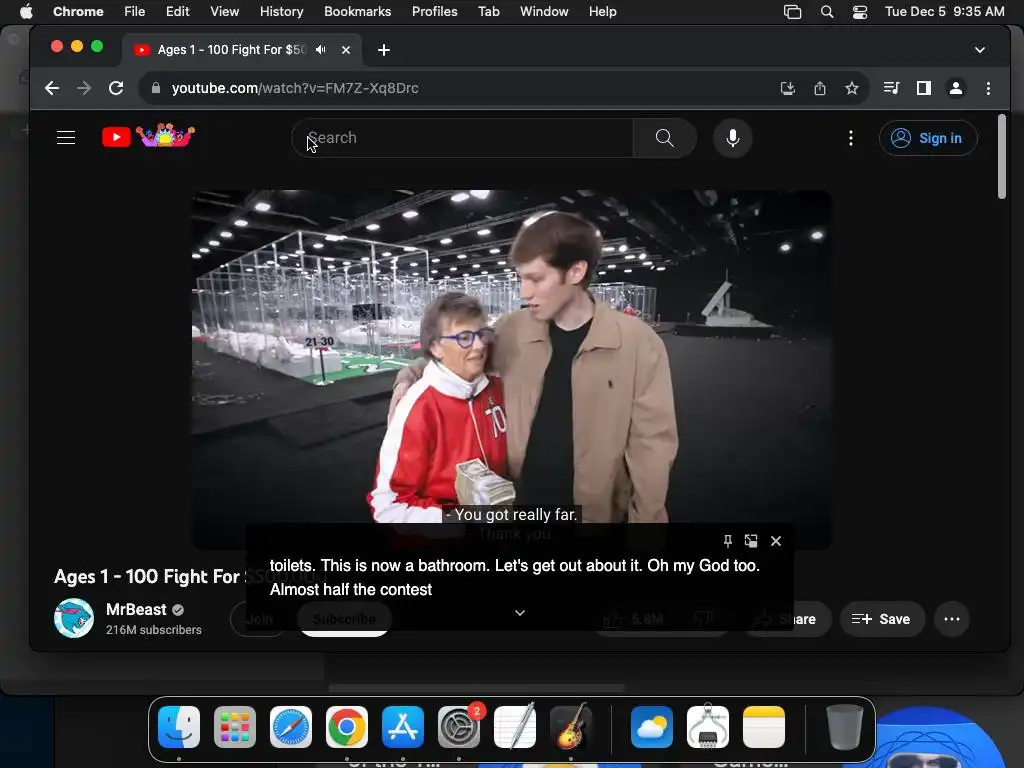Open GarageBand from the Dock
Screen dimensions: 1024x768
[571, 726]
